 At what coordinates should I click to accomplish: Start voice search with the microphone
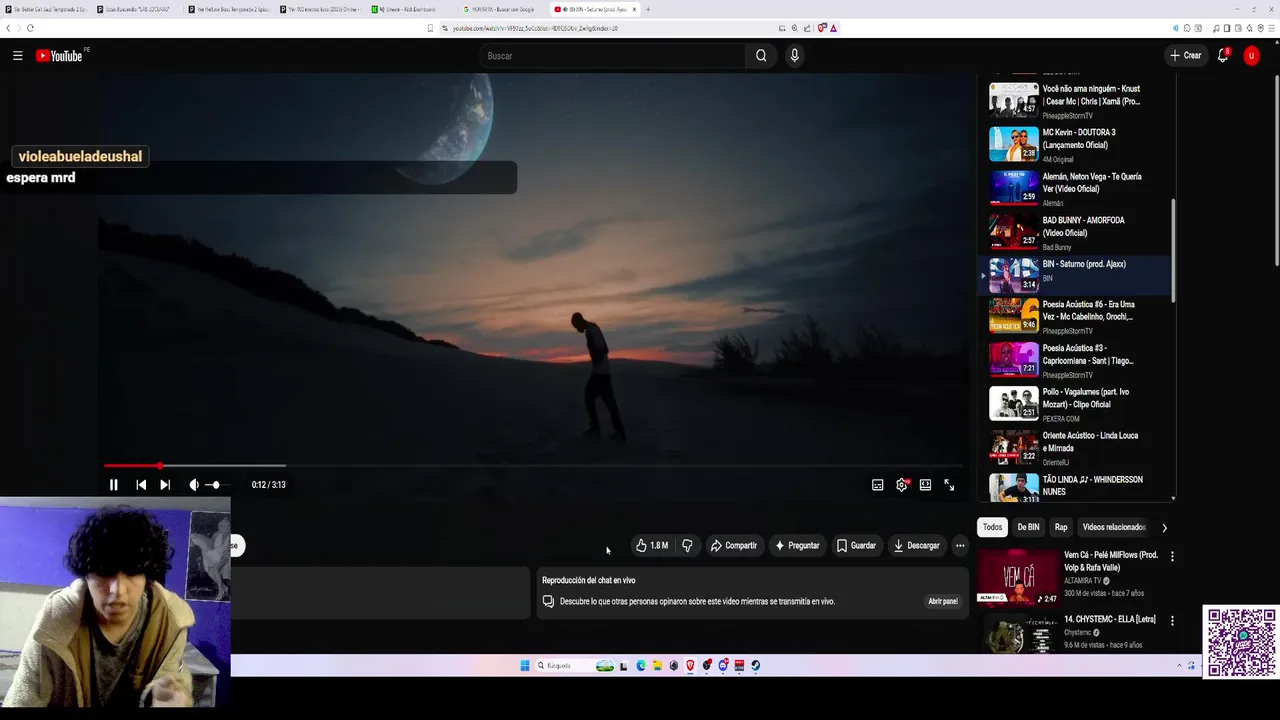794,56
